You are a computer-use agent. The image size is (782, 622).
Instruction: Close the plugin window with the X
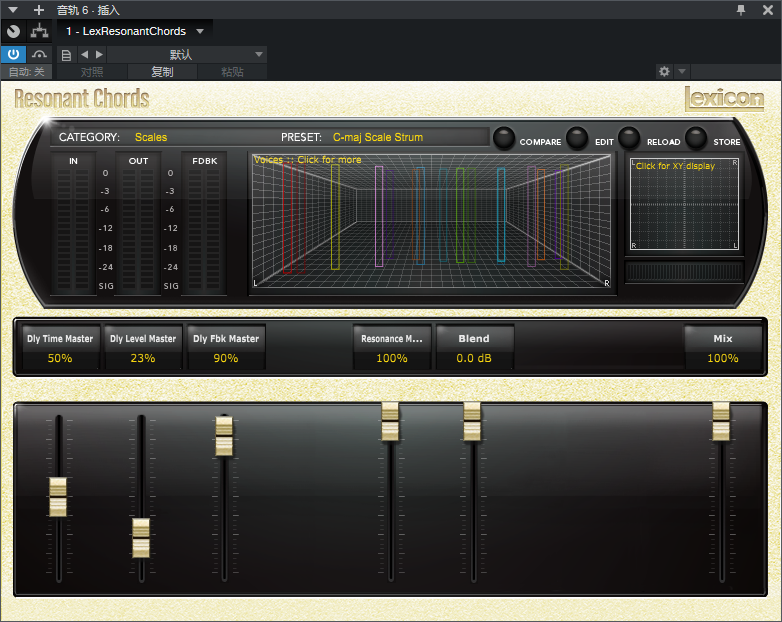(x=768, y=10)
